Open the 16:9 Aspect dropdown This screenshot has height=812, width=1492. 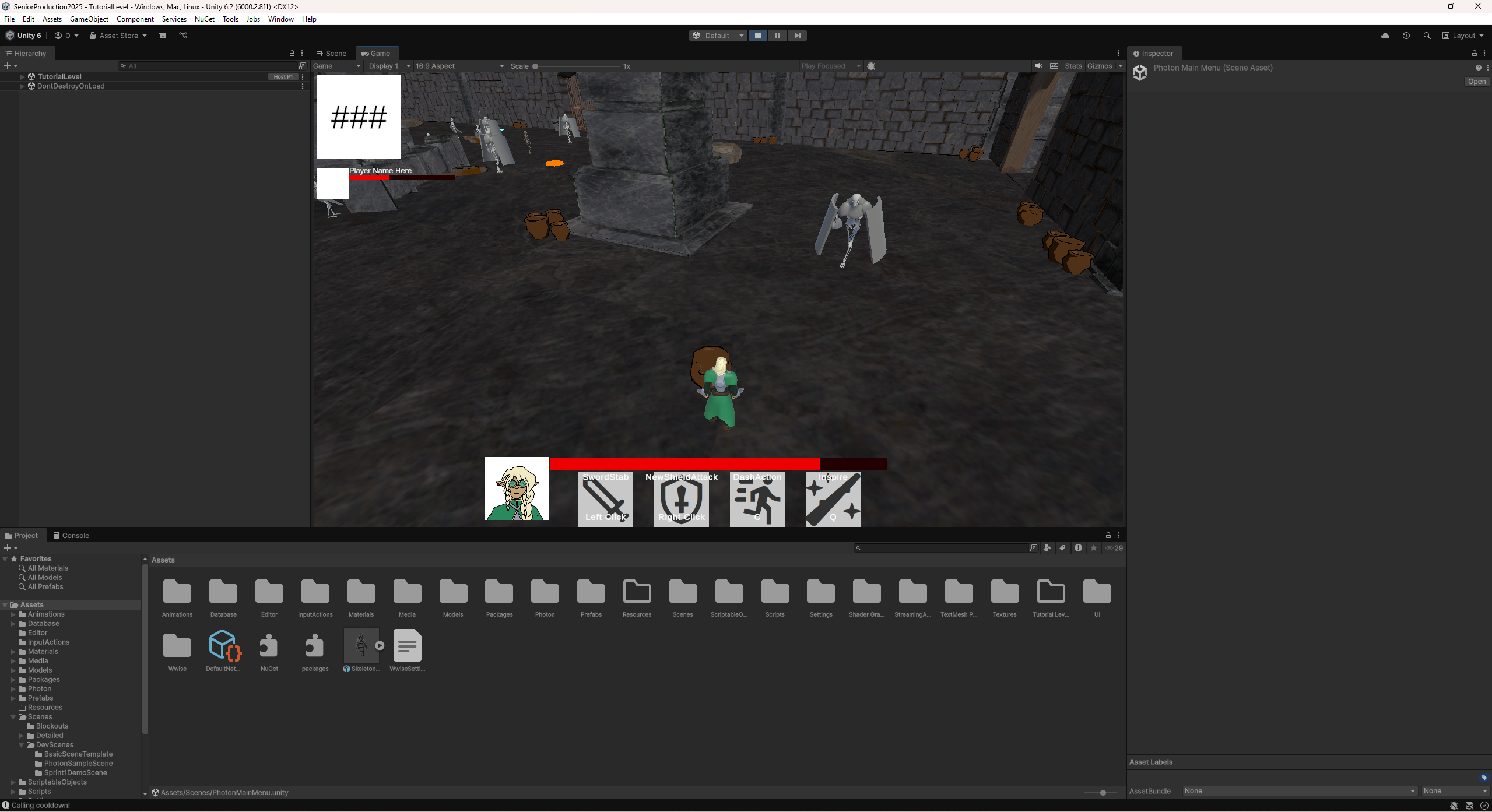[x=459, y=66]
